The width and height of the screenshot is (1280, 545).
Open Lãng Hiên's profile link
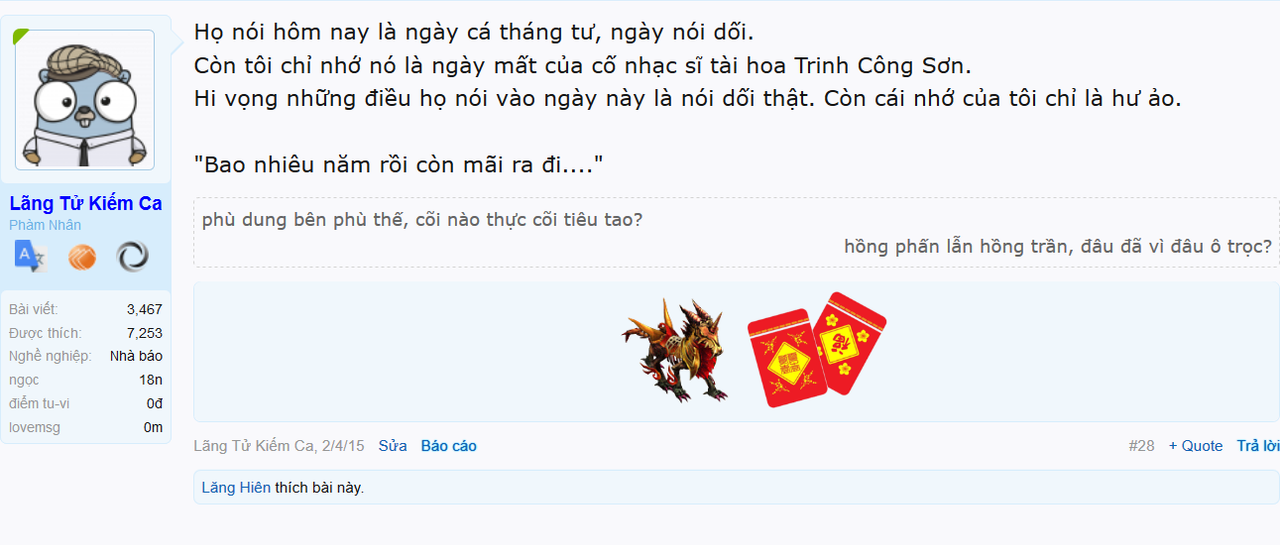236,488
